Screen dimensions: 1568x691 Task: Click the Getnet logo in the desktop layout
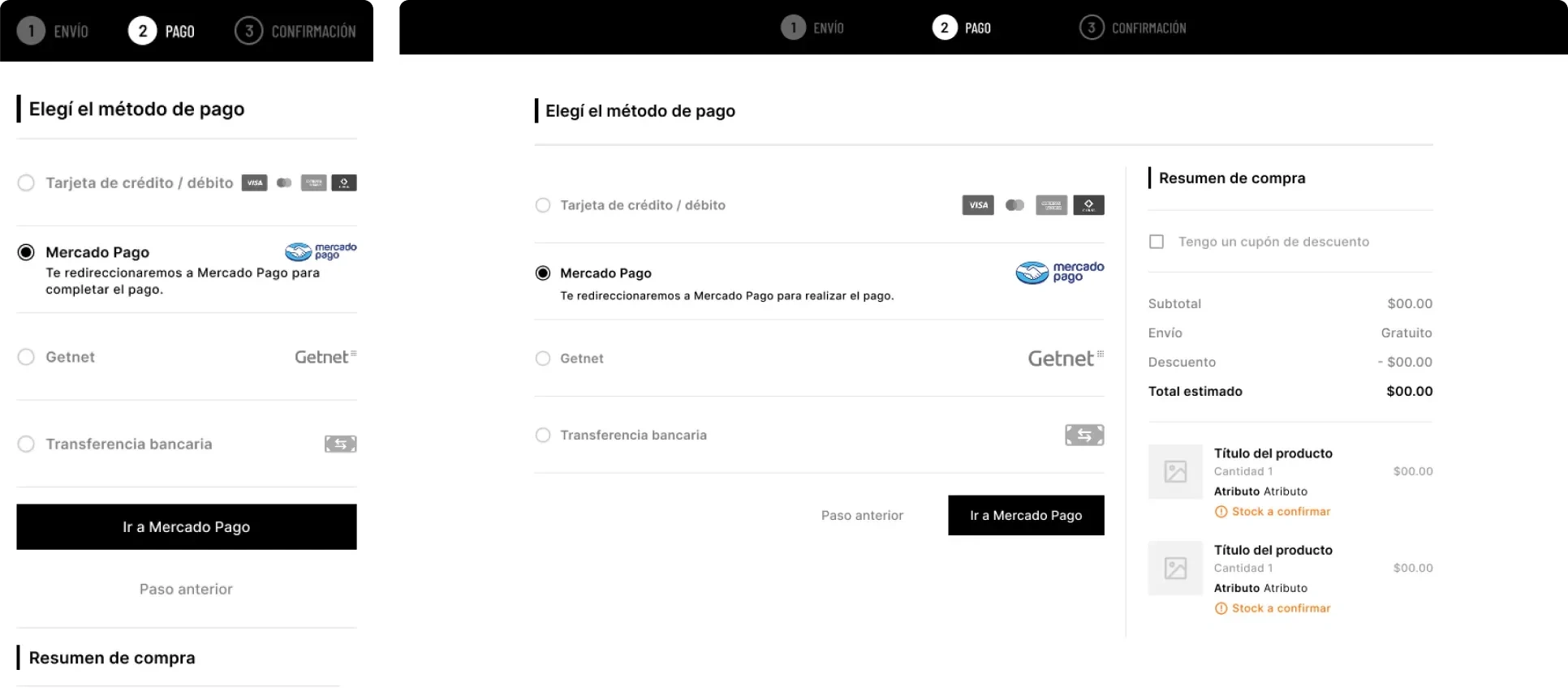pyautogui.click(x=1065, y=358)
